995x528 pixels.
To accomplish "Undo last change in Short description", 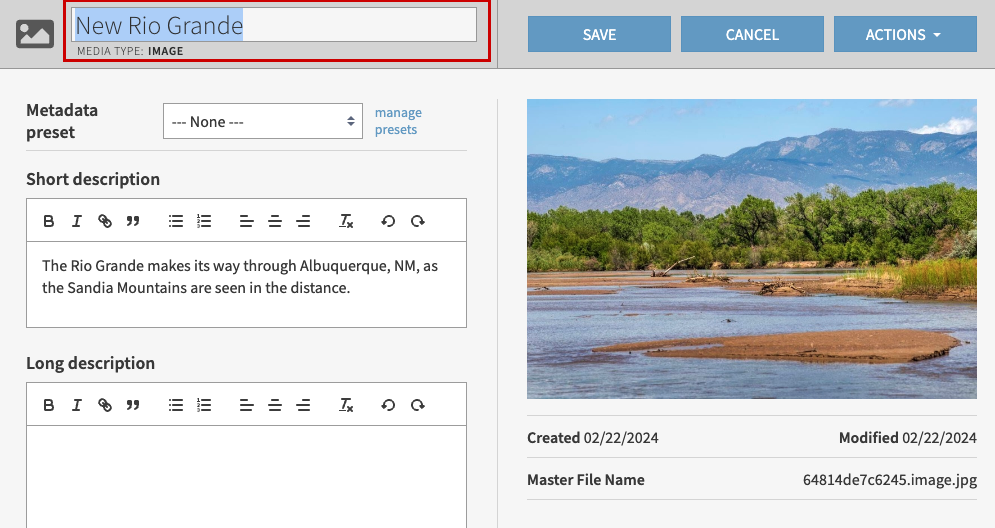I will (x=388, y=221).
